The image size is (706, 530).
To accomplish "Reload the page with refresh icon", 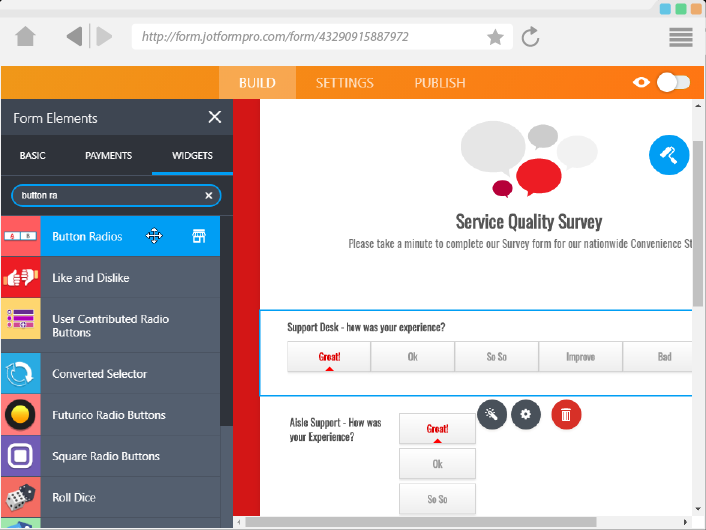I will click(x=531, y=37).
